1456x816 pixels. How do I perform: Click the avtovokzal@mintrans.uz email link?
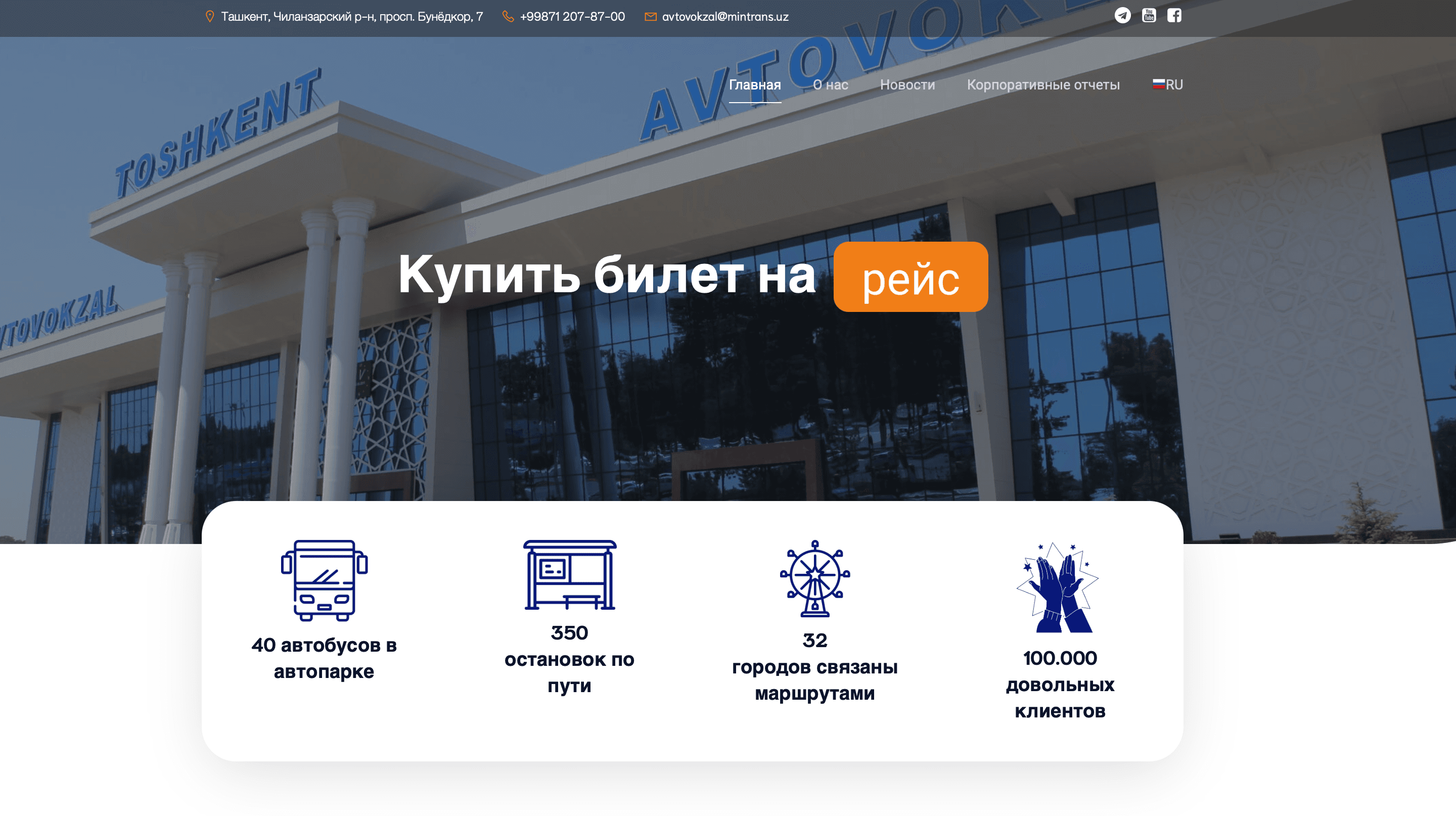pyautogui.click(x=724, y=17)
